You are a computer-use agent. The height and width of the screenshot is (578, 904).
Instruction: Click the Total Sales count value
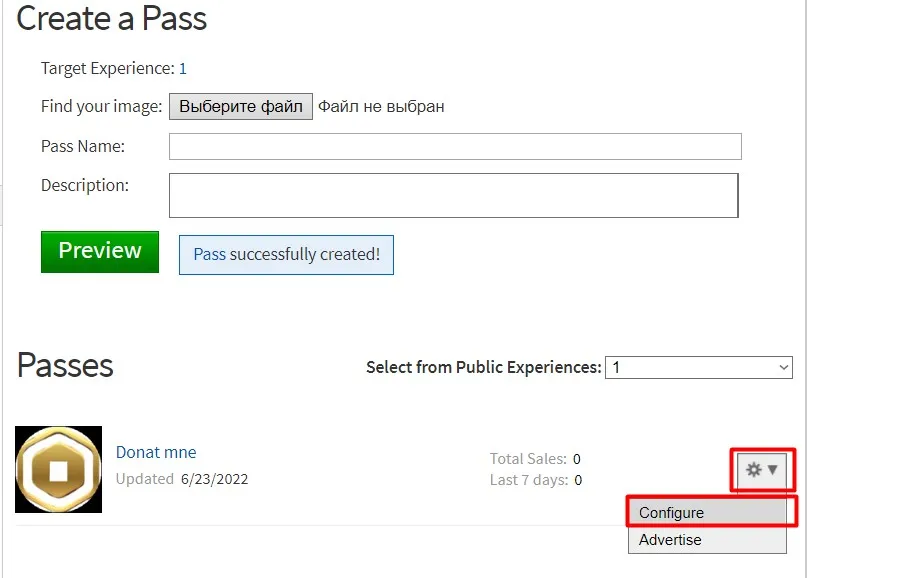tap(577, 459)
